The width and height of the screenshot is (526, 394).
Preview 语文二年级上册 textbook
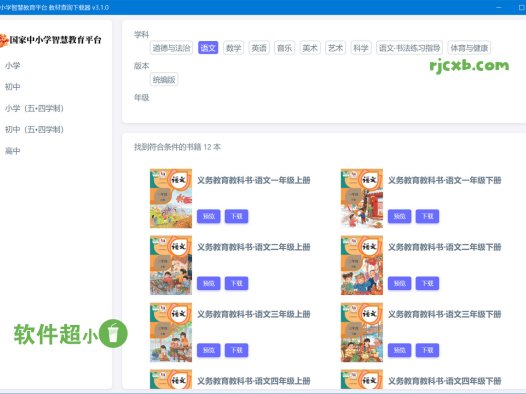[x=209, y=283]
